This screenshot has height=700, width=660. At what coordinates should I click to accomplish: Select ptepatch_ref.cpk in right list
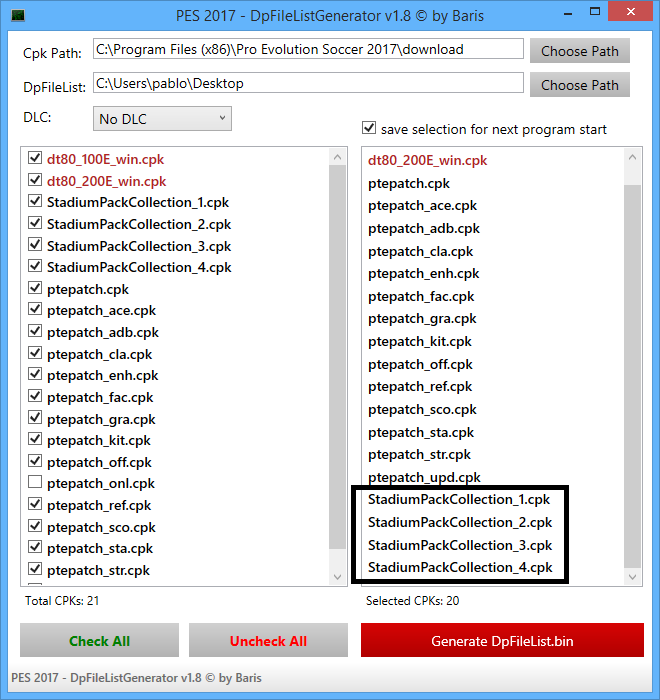(420, 386)
